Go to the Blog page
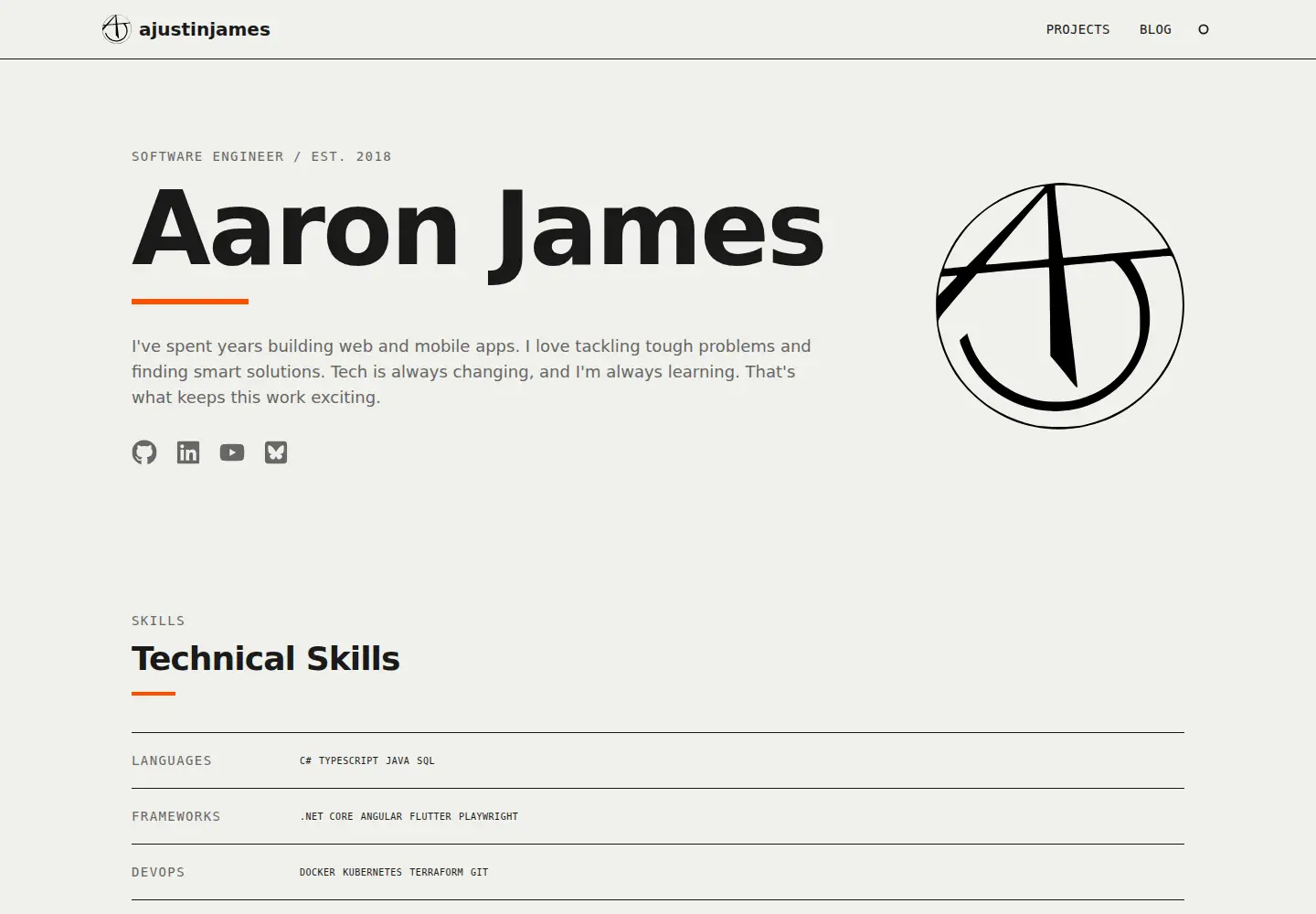1316x914 pixels. click(x=1155, y=29)
